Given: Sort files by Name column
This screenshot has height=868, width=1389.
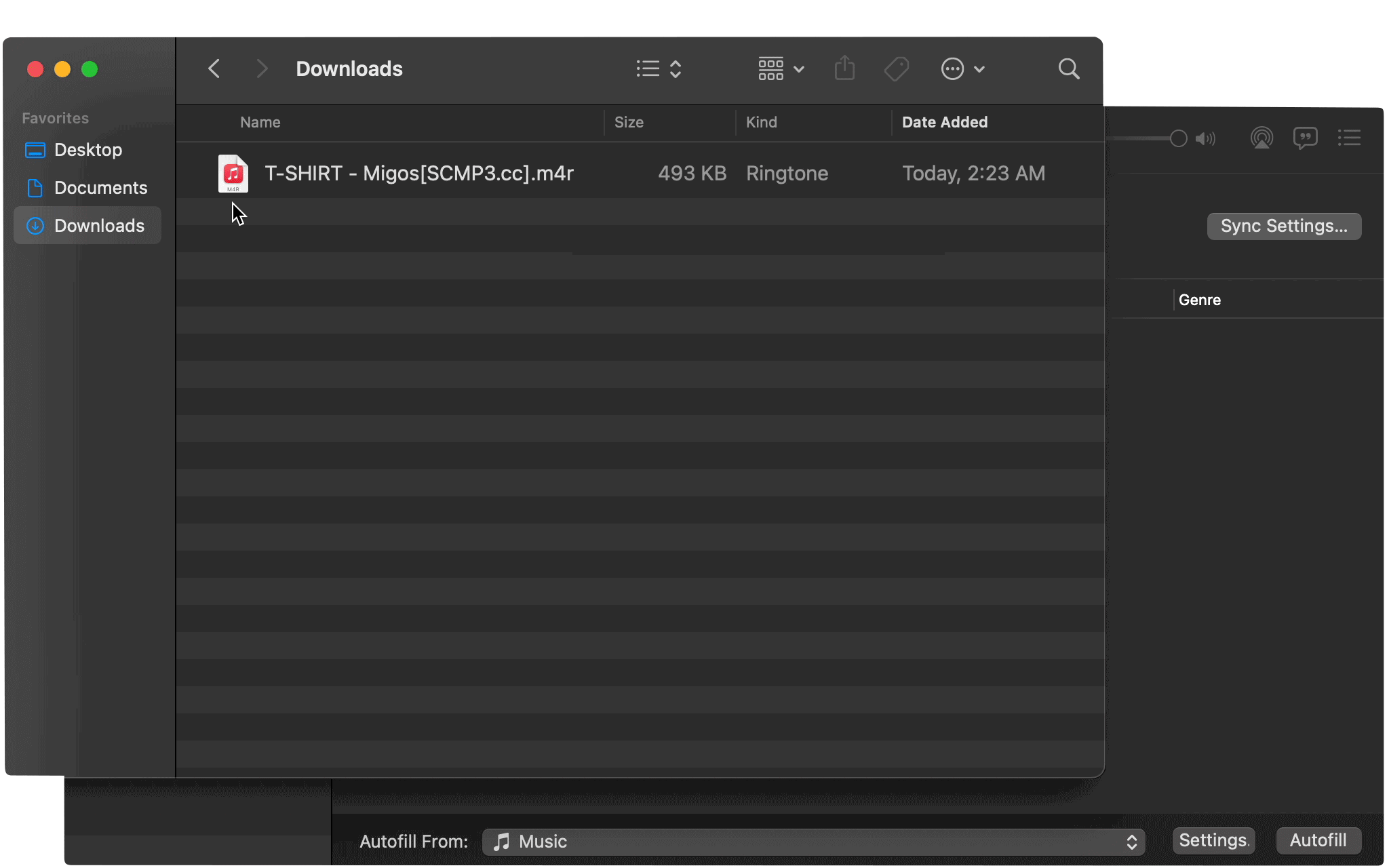Looking at the screenshot, I should point(260,122).
